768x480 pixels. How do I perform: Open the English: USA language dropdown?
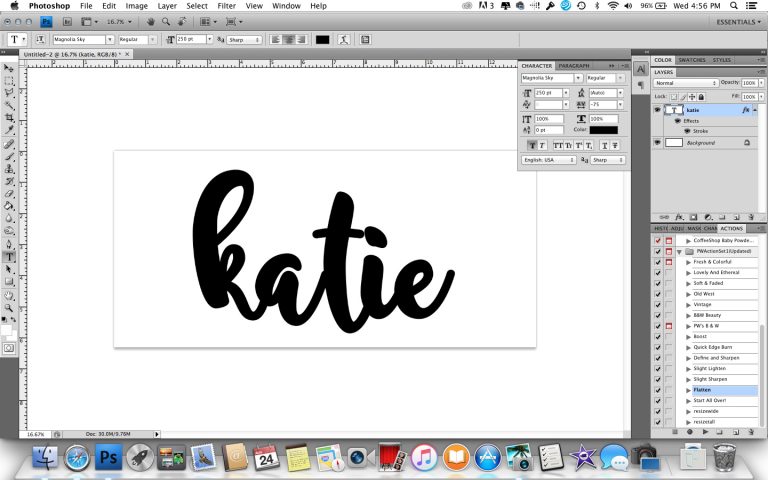coord(549,160)
